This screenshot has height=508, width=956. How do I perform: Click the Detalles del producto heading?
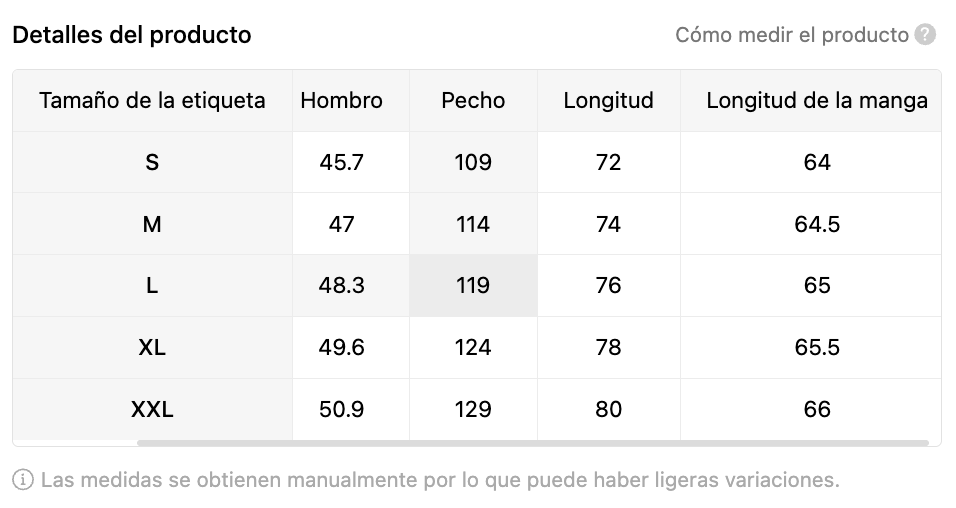tap(131, 35)
